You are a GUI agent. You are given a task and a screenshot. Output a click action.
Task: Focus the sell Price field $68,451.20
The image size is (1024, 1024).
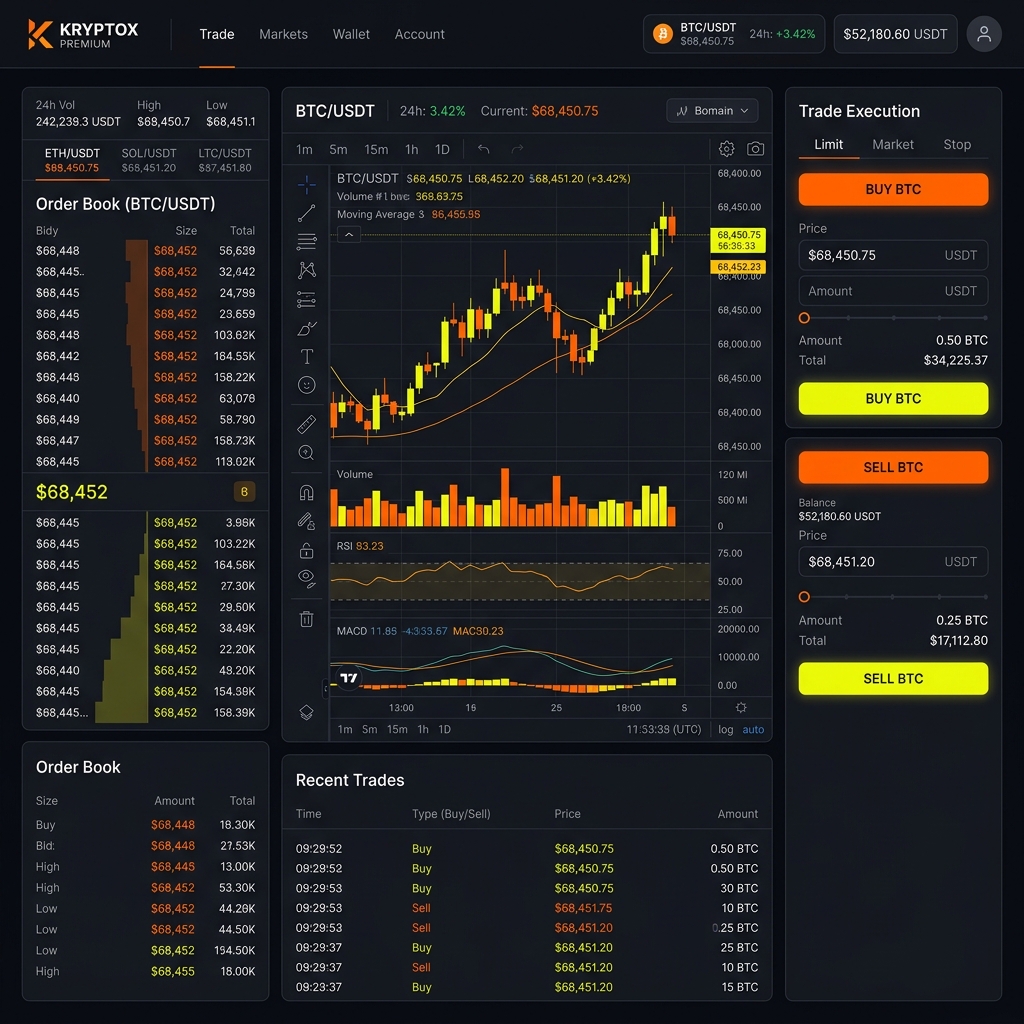(x=893, y=562)
